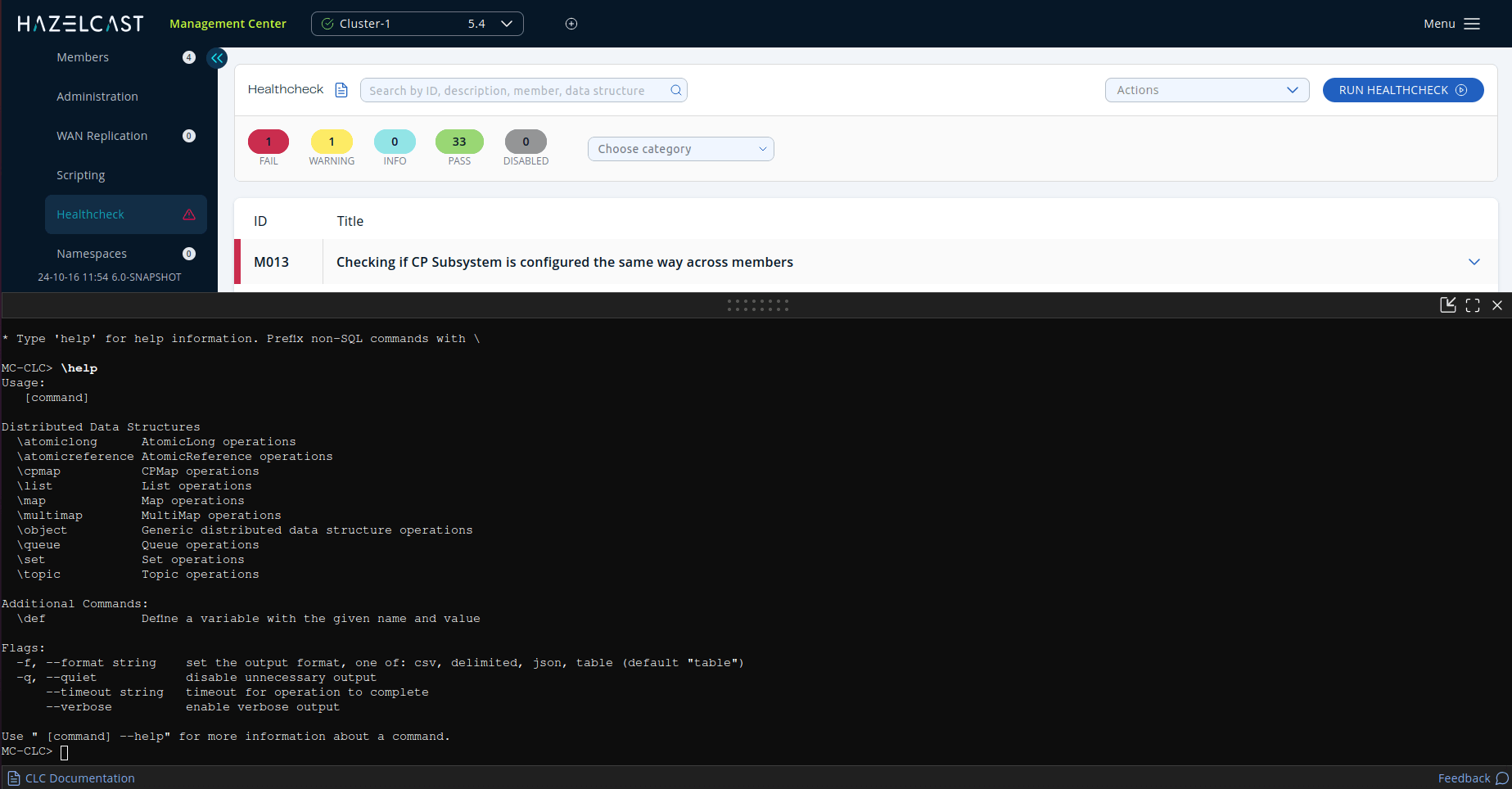
Task: Click the RUN HEALTHCHECK button
Action: click(1402, 90)
